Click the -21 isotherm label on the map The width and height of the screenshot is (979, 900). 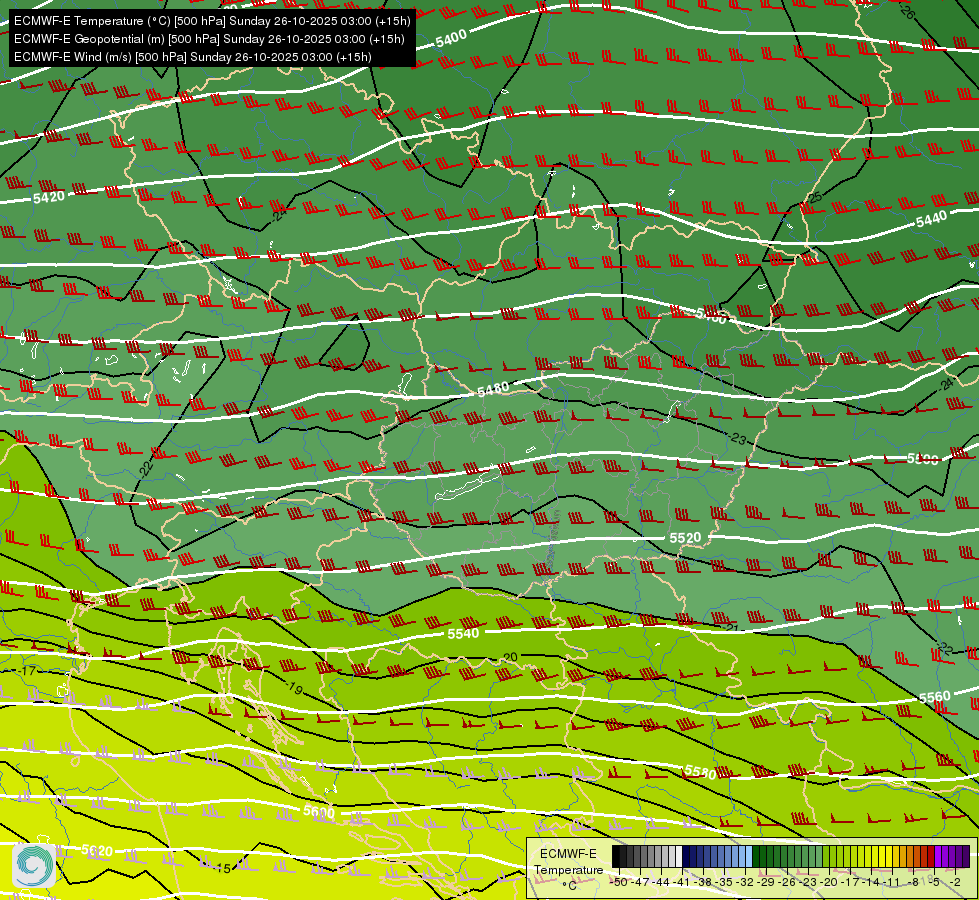[x=731, y=627]
